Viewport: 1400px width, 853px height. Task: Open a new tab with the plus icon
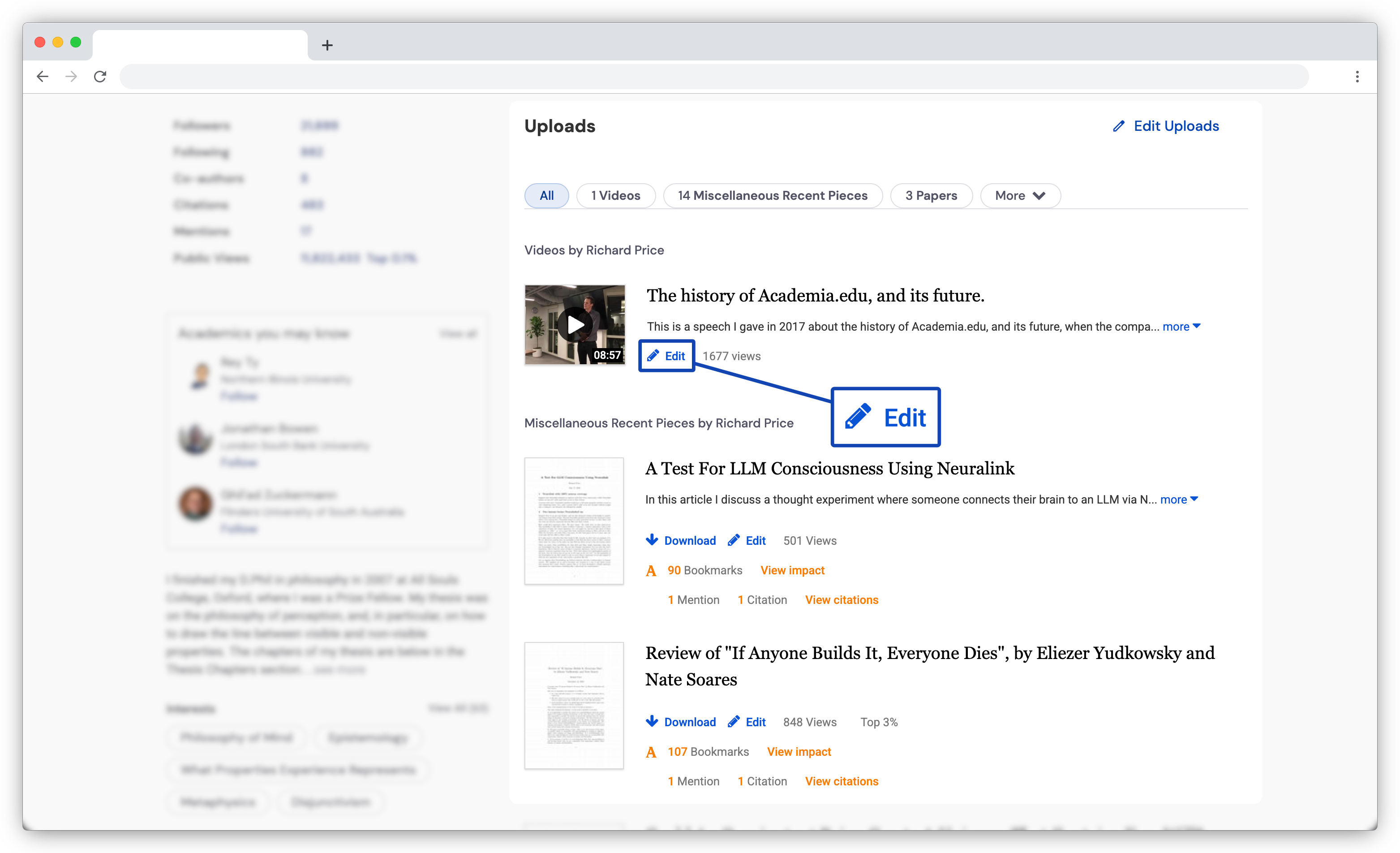(x=327, y=45)
